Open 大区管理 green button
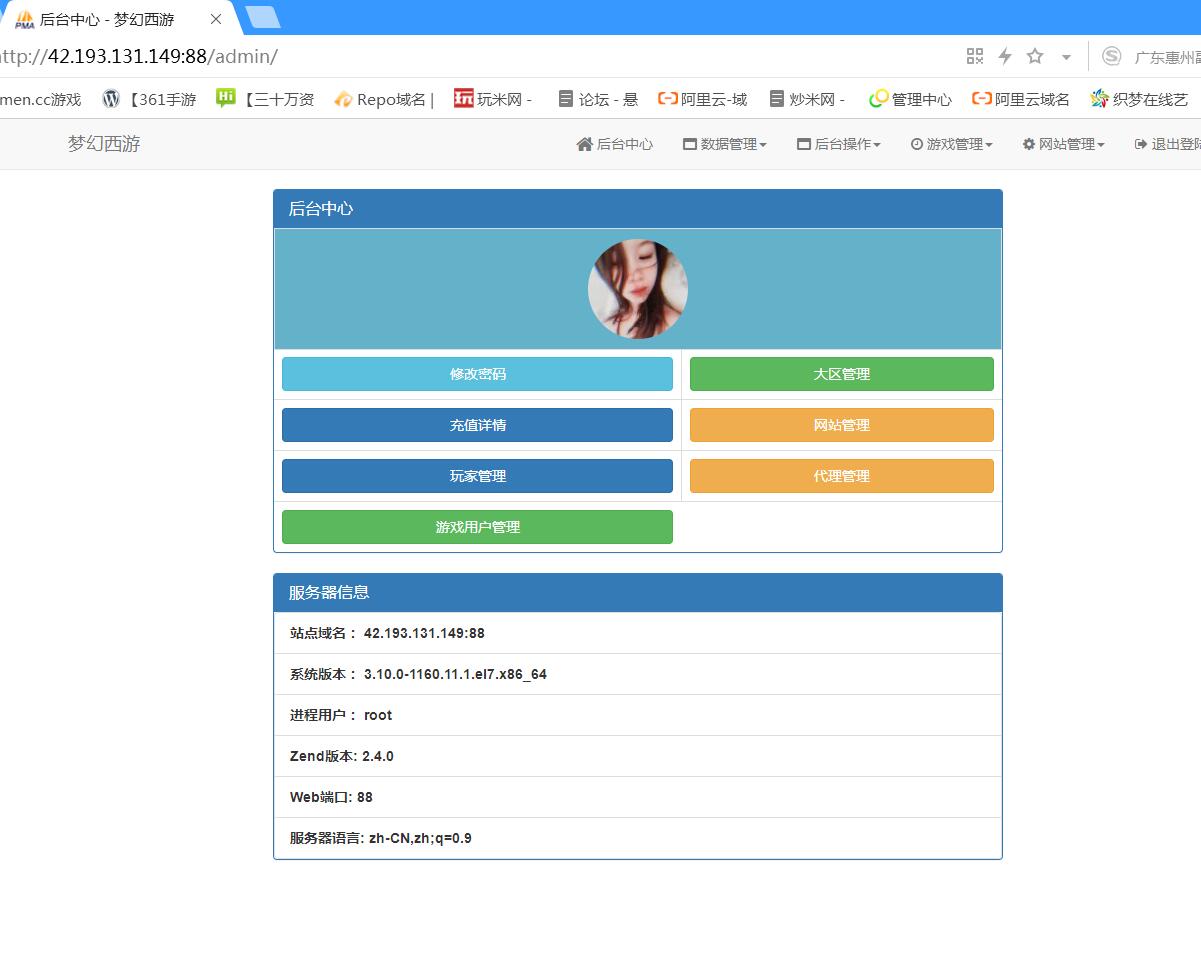Screen dimensions: 1201x967 pos(841,374)
